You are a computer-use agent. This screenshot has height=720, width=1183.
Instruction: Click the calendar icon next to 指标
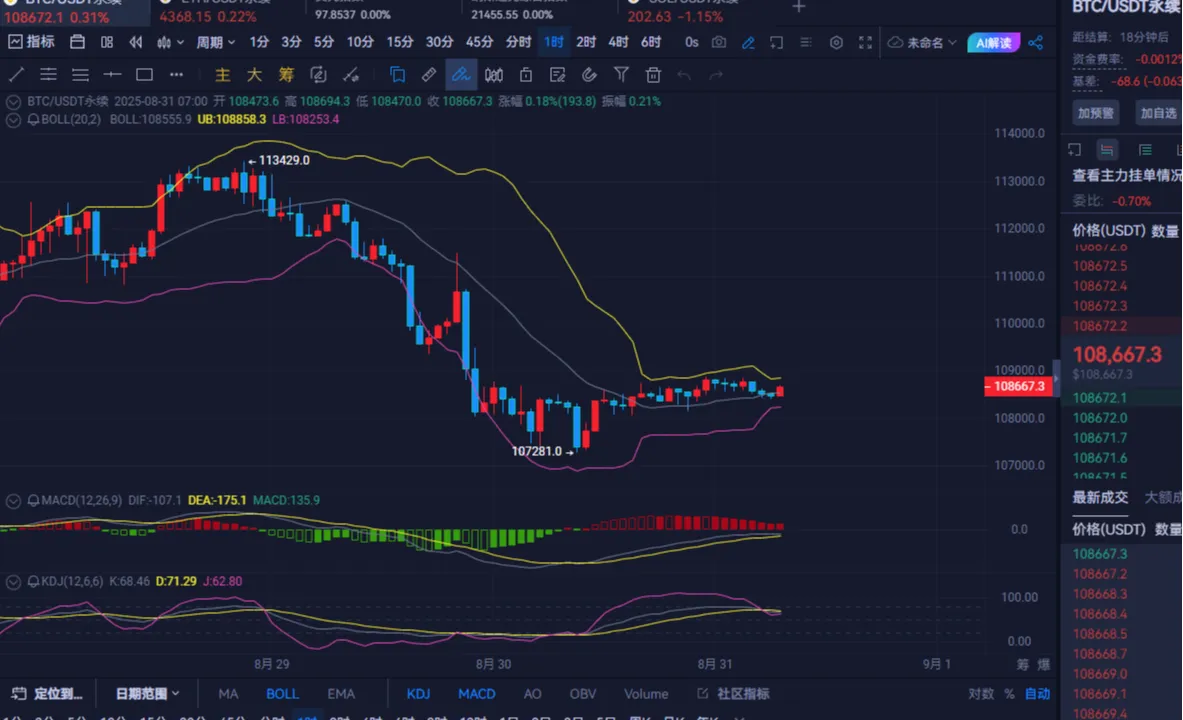[x=77, y=42]
